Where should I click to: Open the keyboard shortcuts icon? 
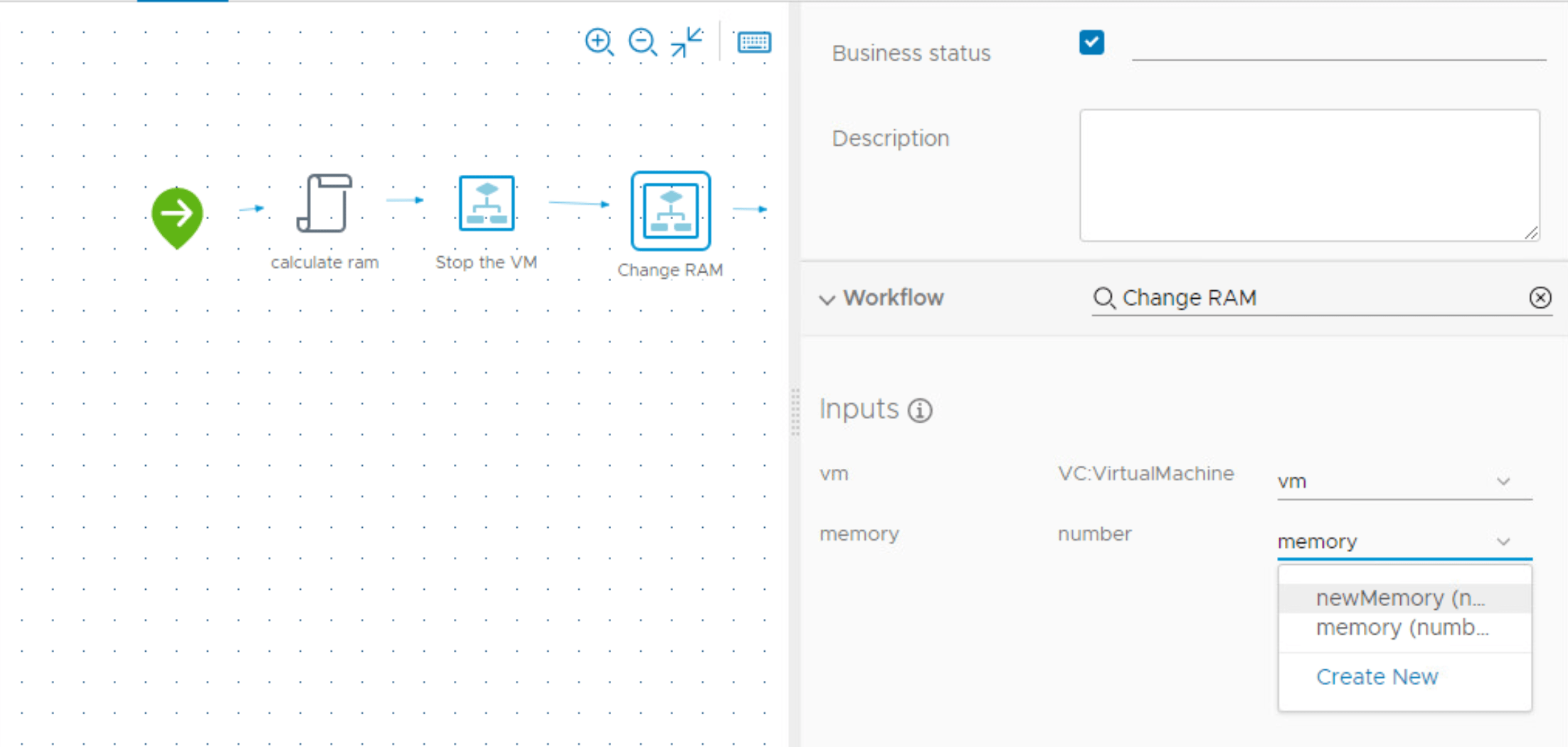pyautogui.click(x=754, y=42)
